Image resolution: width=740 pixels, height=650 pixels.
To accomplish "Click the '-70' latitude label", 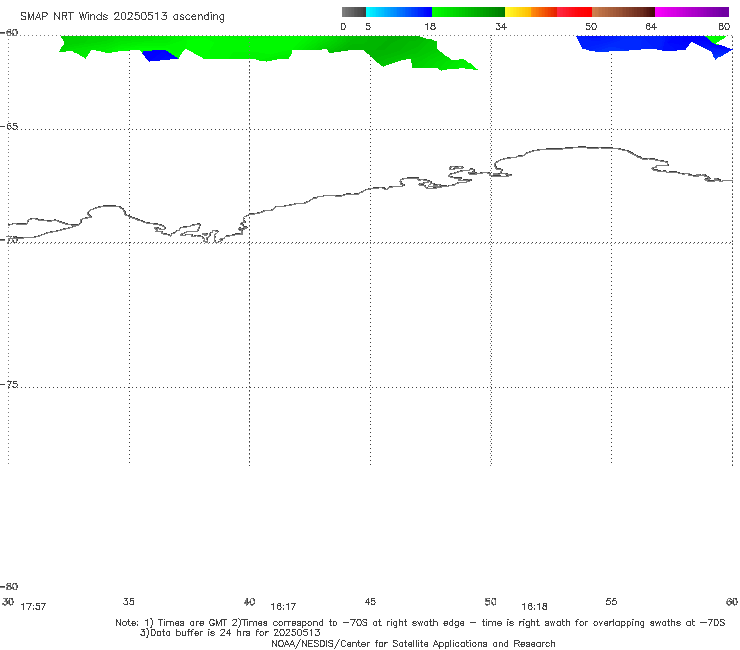I will (9, 240).
